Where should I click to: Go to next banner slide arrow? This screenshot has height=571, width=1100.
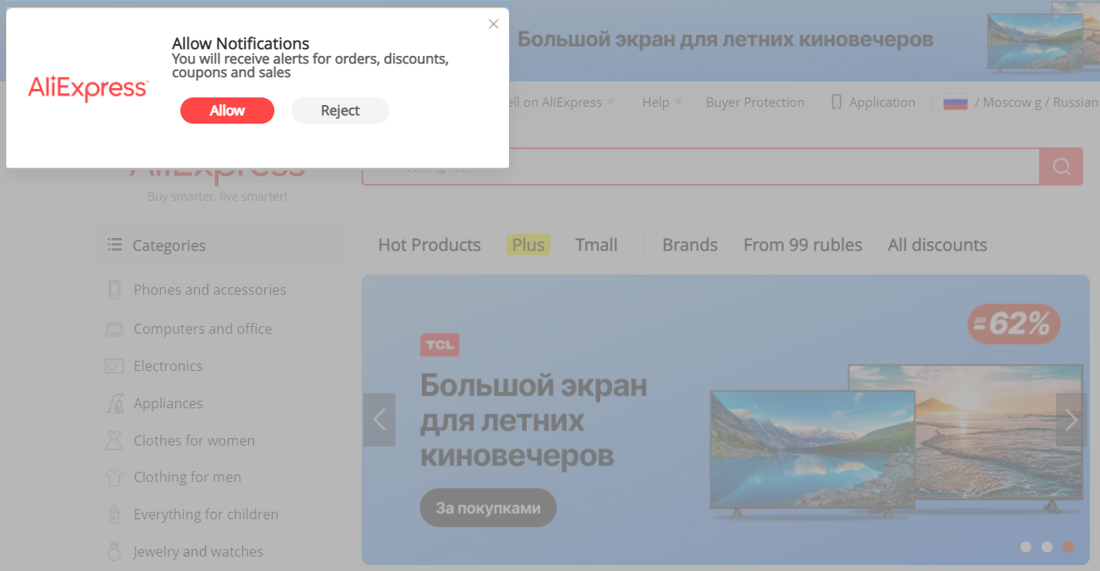tap(1071, 419)
